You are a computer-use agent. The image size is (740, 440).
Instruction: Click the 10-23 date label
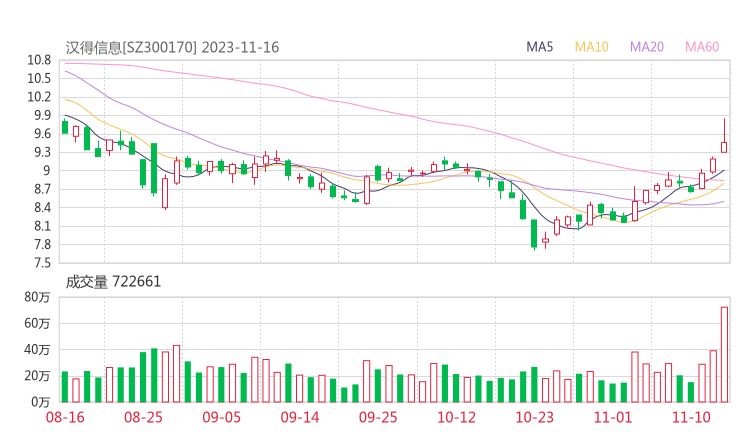pos(534,417)
